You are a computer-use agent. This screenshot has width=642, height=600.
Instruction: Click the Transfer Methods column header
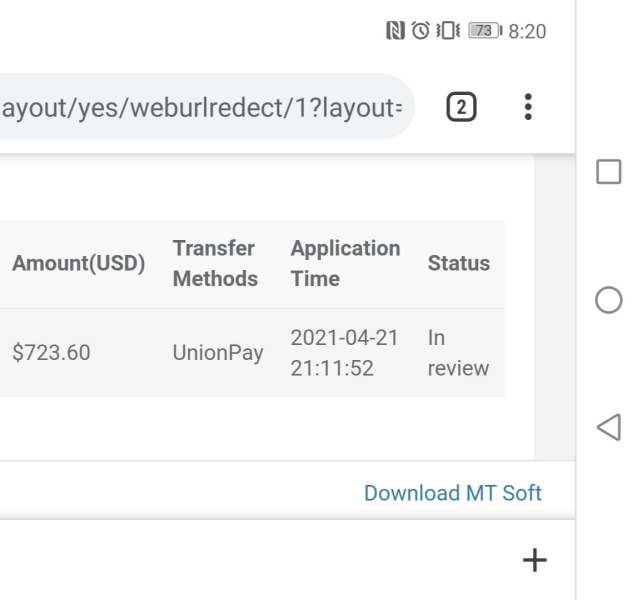(x=215, y=264)
